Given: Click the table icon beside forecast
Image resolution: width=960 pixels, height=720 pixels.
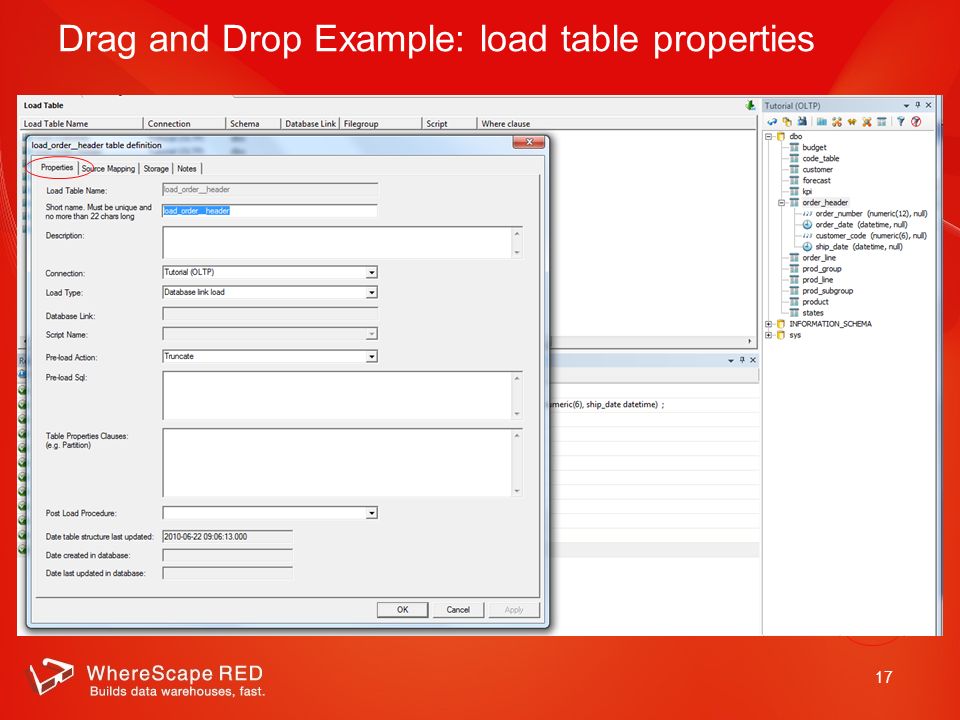Looking at the screenshot, I should pyautogui.click(x=794, y=181).
